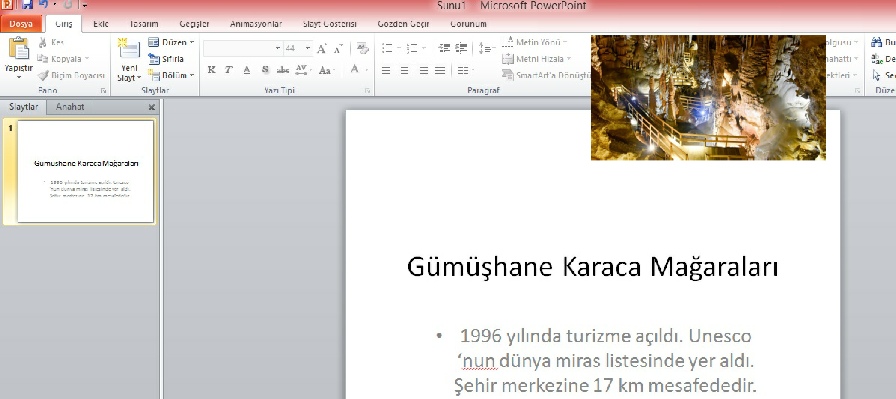The height and width of the screenshot is (399, 896).
Task: Switch to the Görünüm ribbon tab
Action: [x=468, y=24]
